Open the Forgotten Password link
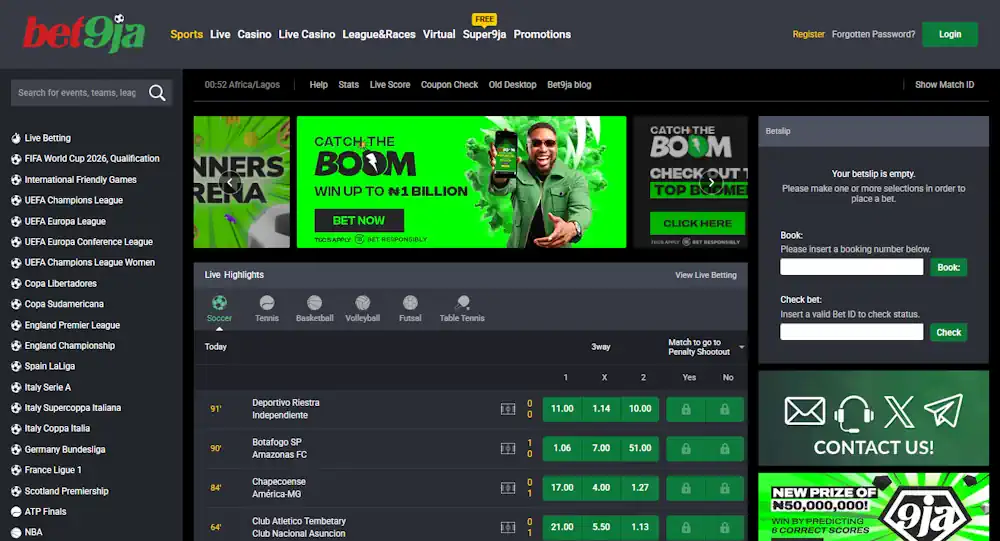 873,34
